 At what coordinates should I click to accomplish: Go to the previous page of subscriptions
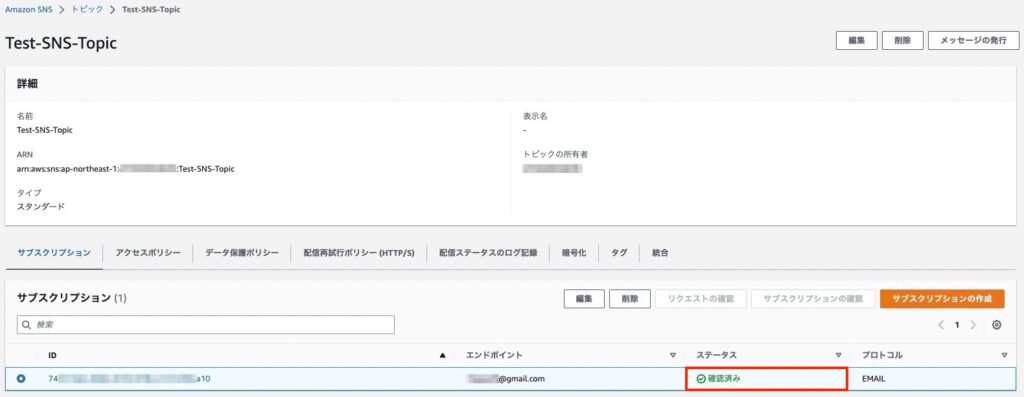(x=941, y=325)
